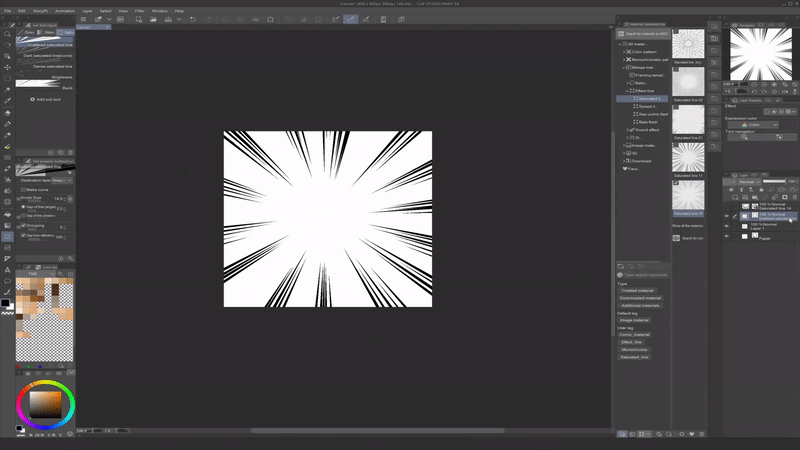This screenshot has height=450, width=800.
Task: Toggle the Grouping checkbox
Action: click(x=23, y=226)
